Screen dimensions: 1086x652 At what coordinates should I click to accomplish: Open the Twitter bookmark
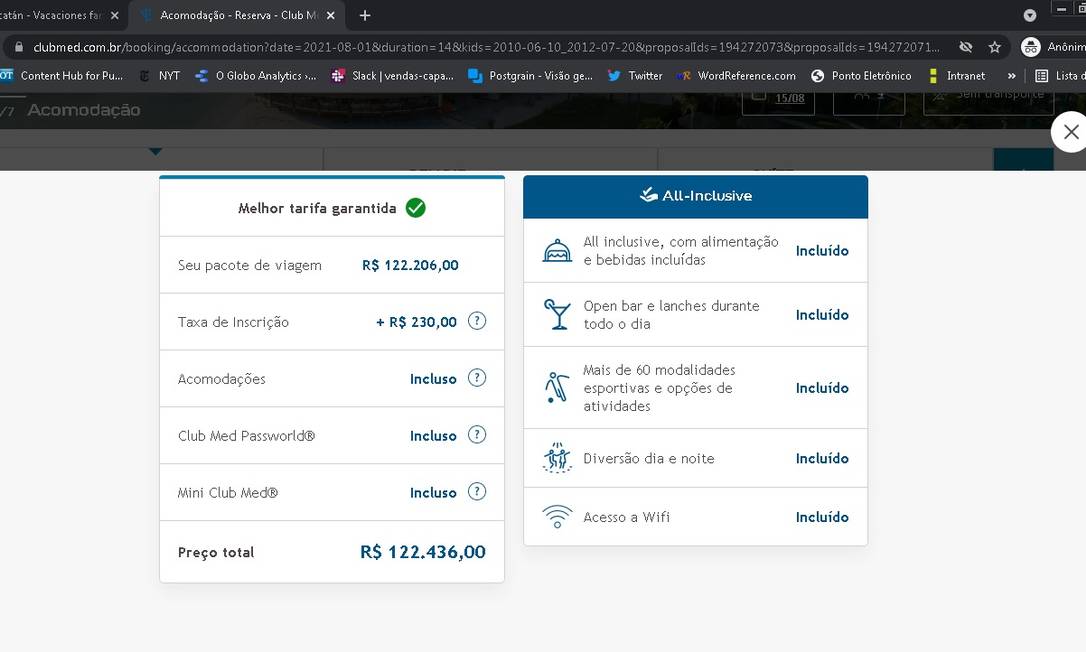635,75
